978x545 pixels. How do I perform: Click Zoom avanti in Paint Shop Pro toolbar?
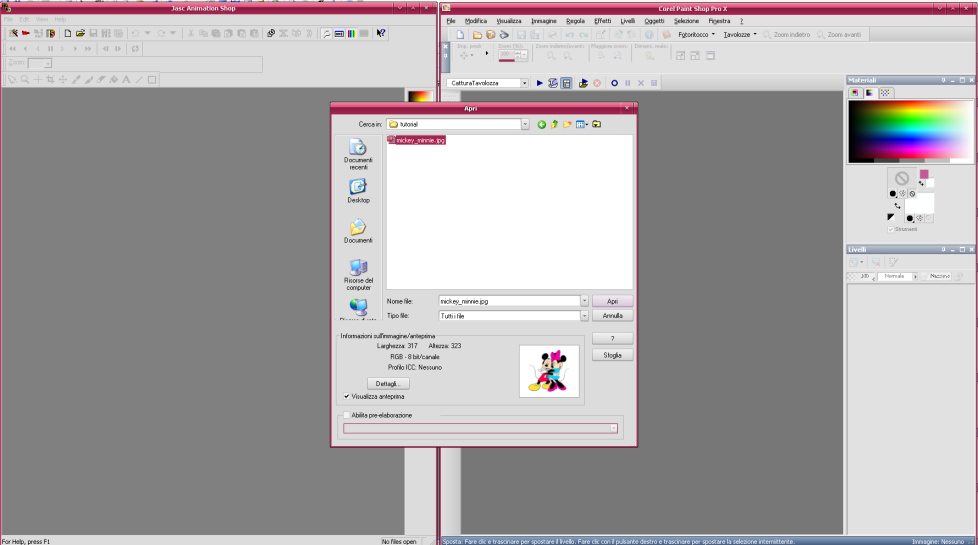point(840,35)
